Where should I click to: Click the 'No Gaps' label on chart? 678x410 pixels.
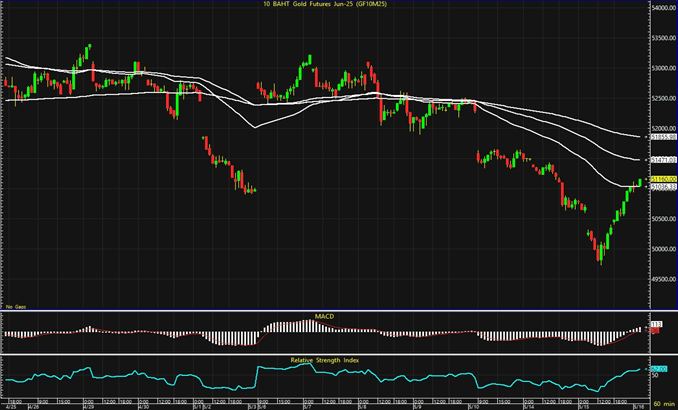(14, 305)
